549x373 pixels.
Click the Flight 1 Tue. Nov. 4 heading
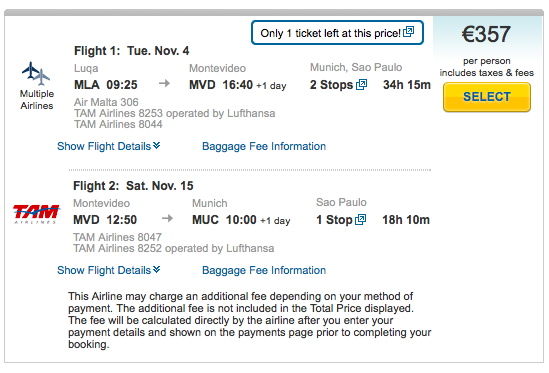click(x=131, y=51)
